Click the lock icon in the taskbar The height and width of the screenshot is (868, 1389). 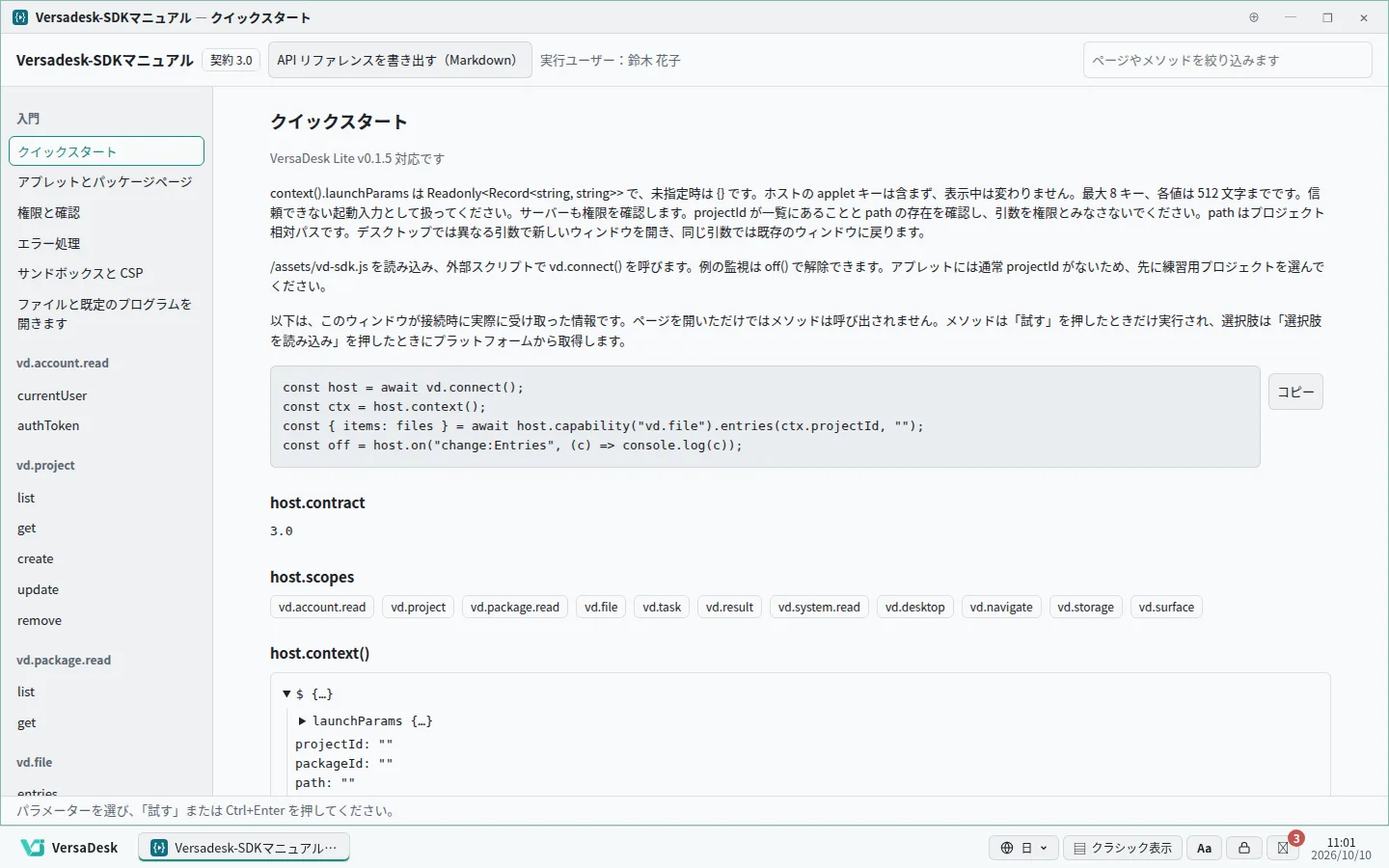(1244, 848)
